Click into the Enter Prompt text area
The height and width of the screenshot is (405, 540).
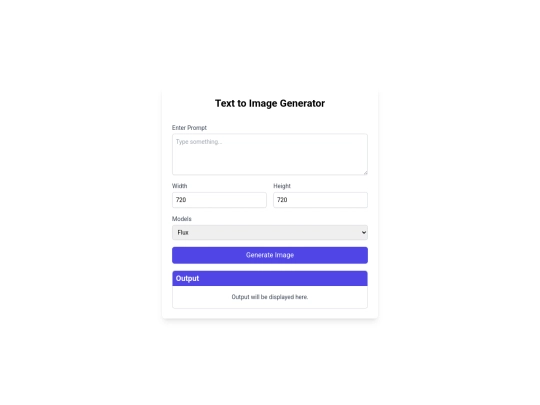click(x=270, y=154)
